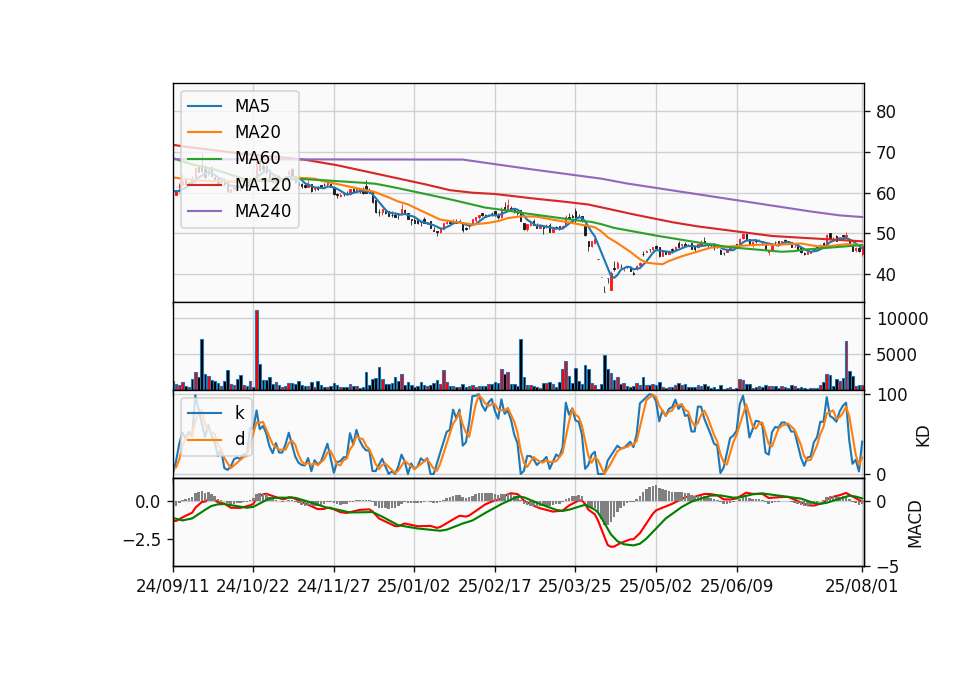Click the lowest red candlestick in April 2025
Screen dimensions: 960x690
(611, 283)
